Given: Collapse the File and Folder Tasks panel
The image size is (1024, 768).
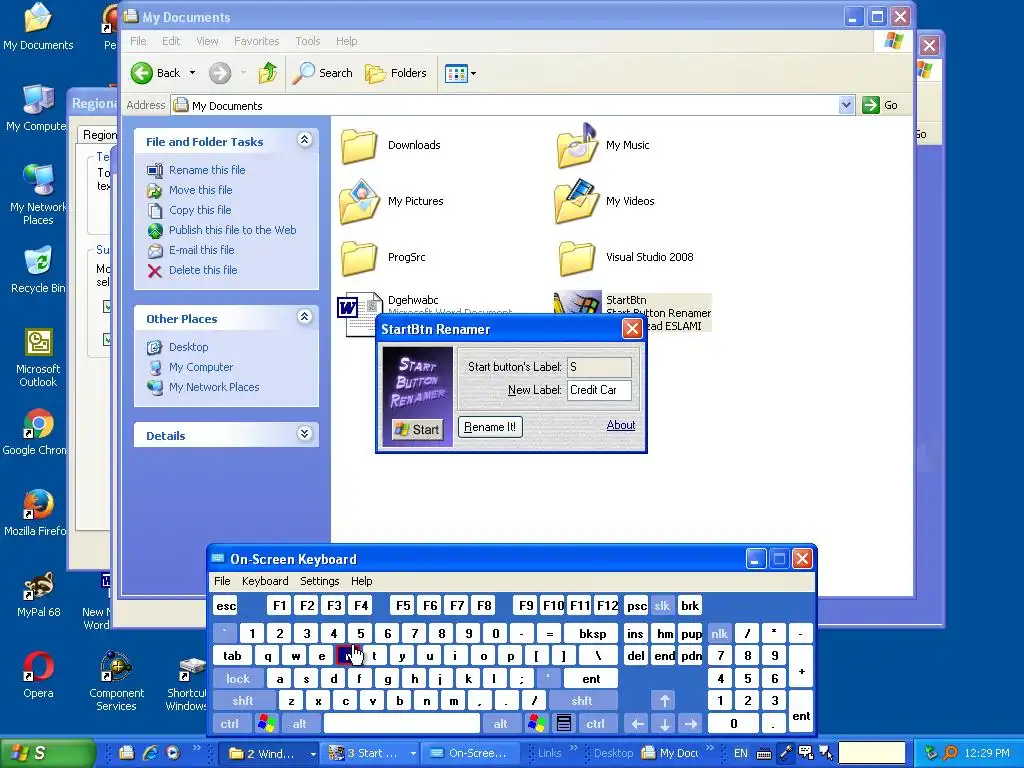Looking at the screenshot, I should coord(304,140).
